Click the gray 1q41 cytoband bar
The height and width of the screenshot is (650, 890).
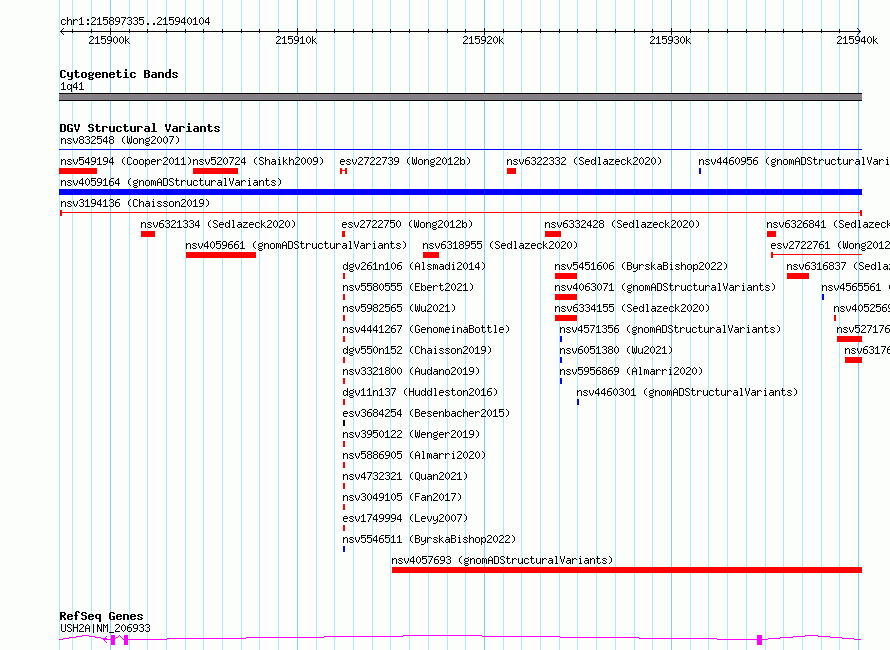click(x=460, y=97)
